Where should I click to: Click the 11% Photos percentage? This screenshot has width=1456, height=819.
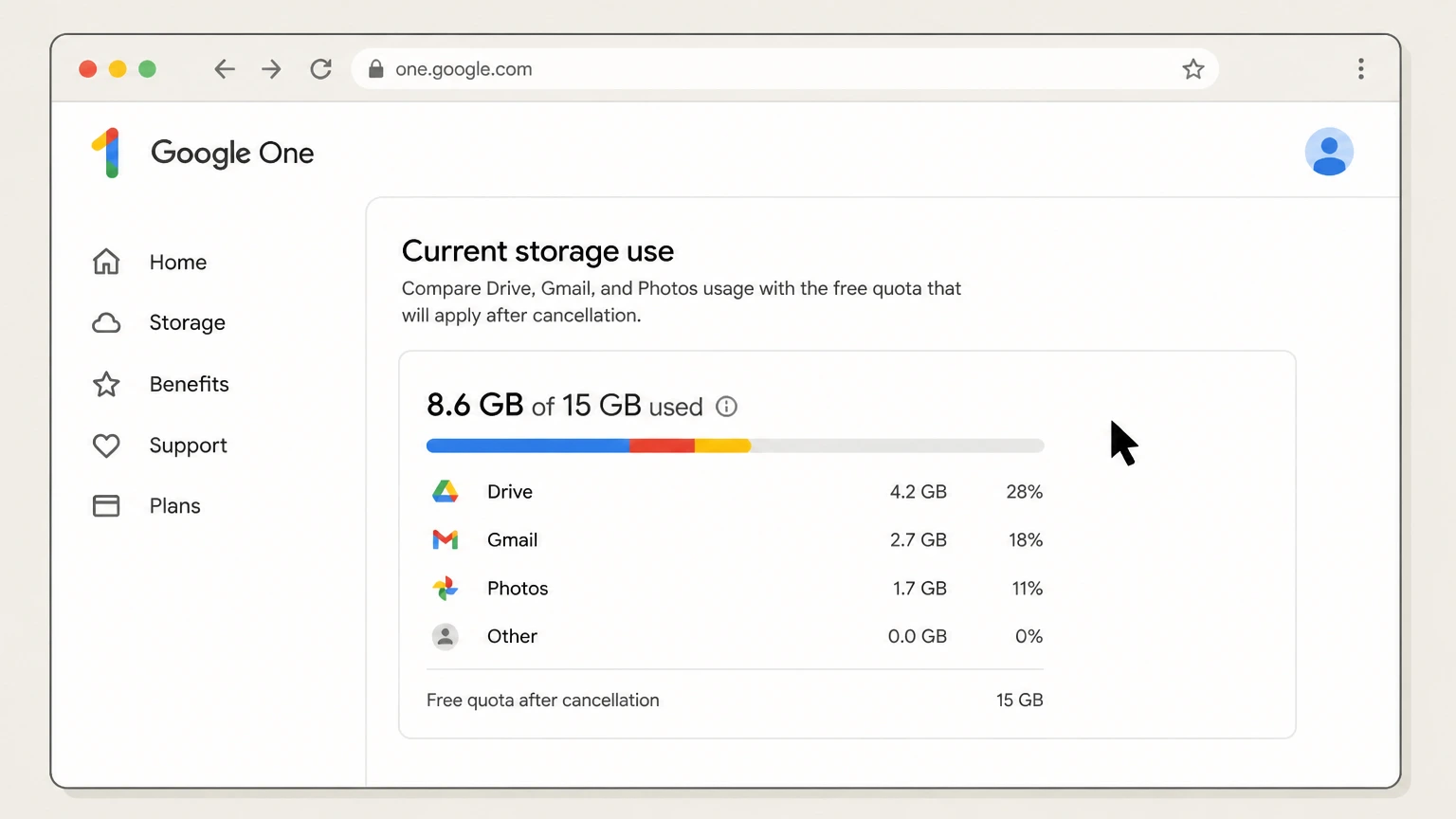[x=1028, y=589]
